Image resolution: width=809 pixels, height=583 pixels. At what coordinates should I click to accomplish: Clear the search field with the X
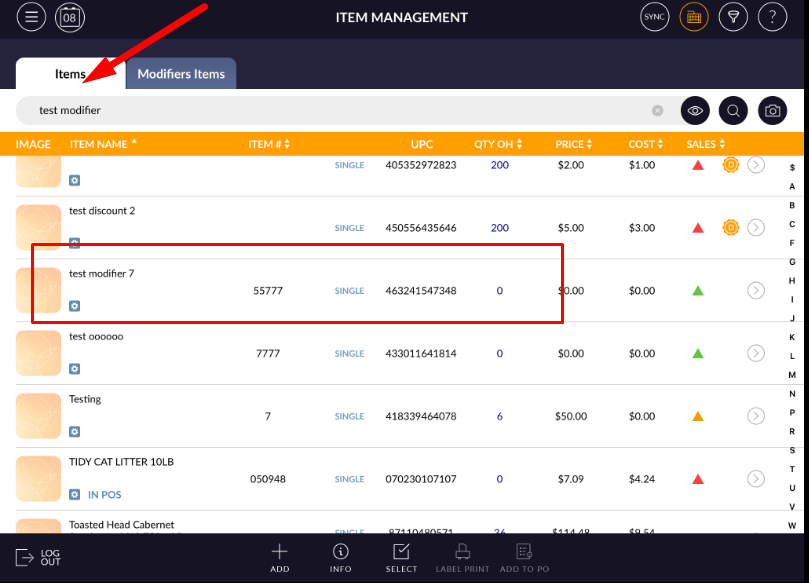658,111
